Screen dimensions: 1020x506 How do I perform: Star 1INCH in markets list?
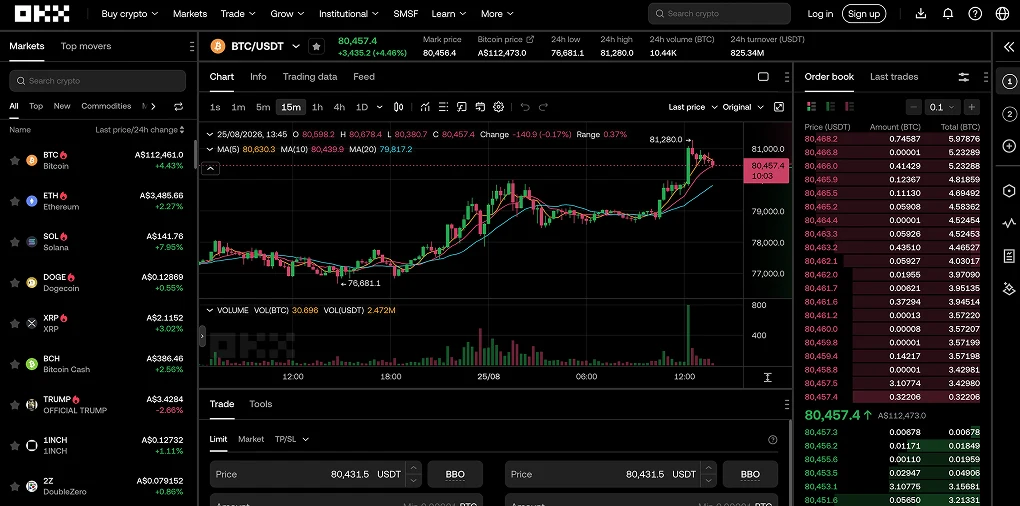click(14, 446)
